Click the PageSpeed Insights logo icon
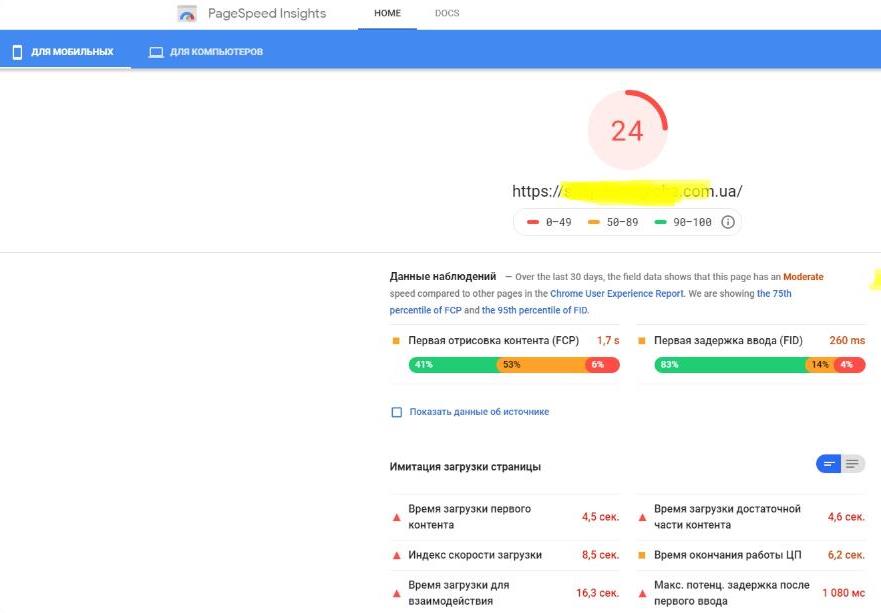The width and height of the screenshot is (881, 613). (187, 13)
